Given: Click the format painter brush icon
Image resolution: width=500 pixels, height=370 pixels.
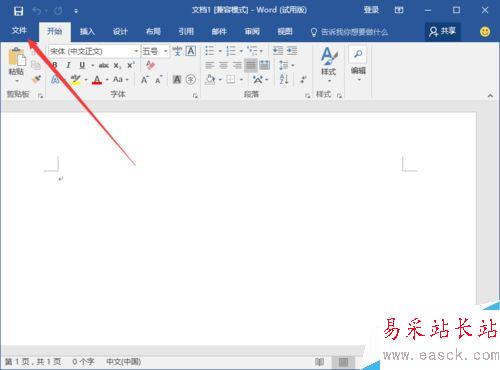Looking at the screenshot, I should pos(36,79).
